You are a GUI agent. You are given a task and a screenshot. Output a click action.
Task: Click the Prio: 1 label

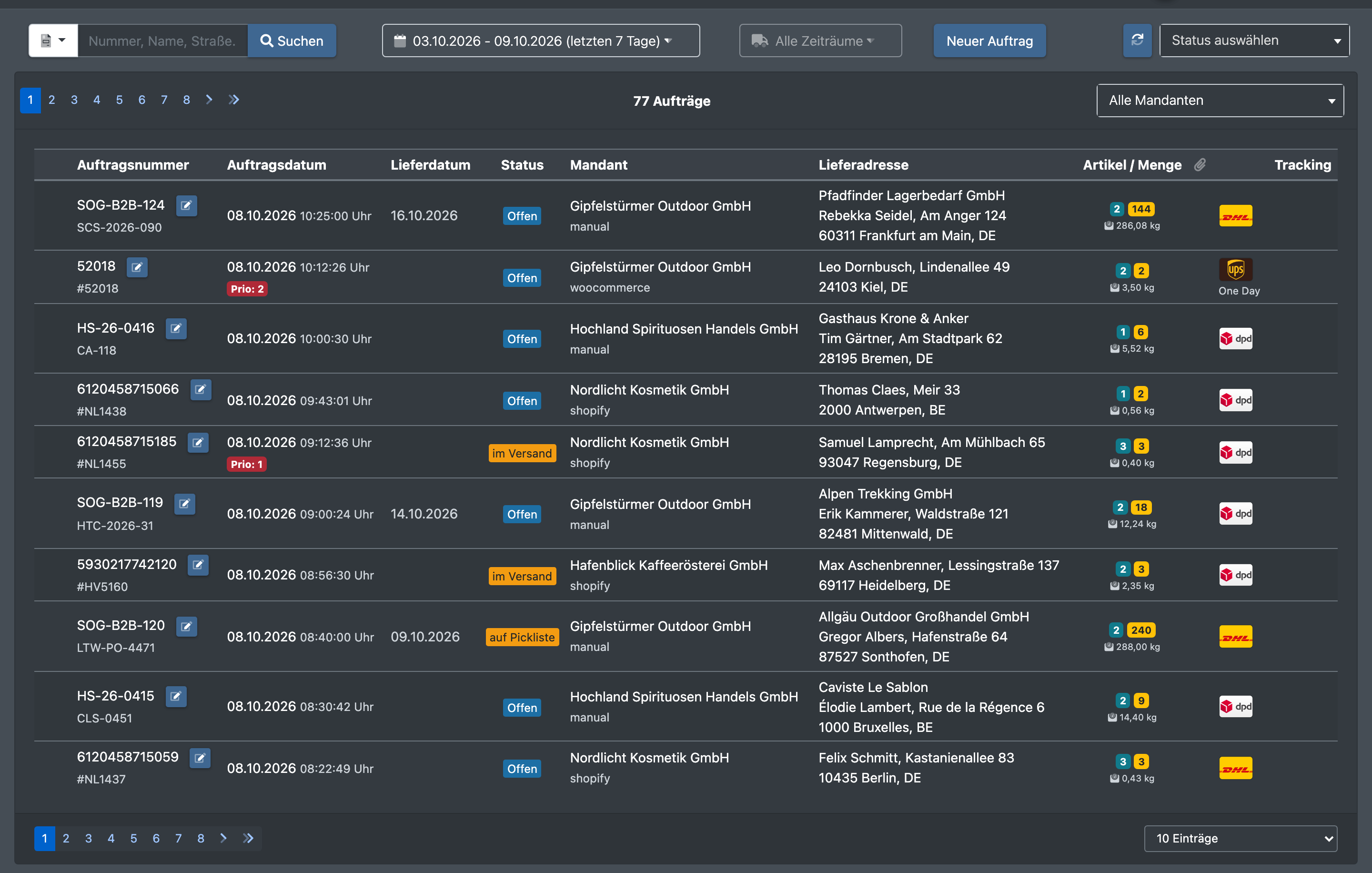[247, 465]
